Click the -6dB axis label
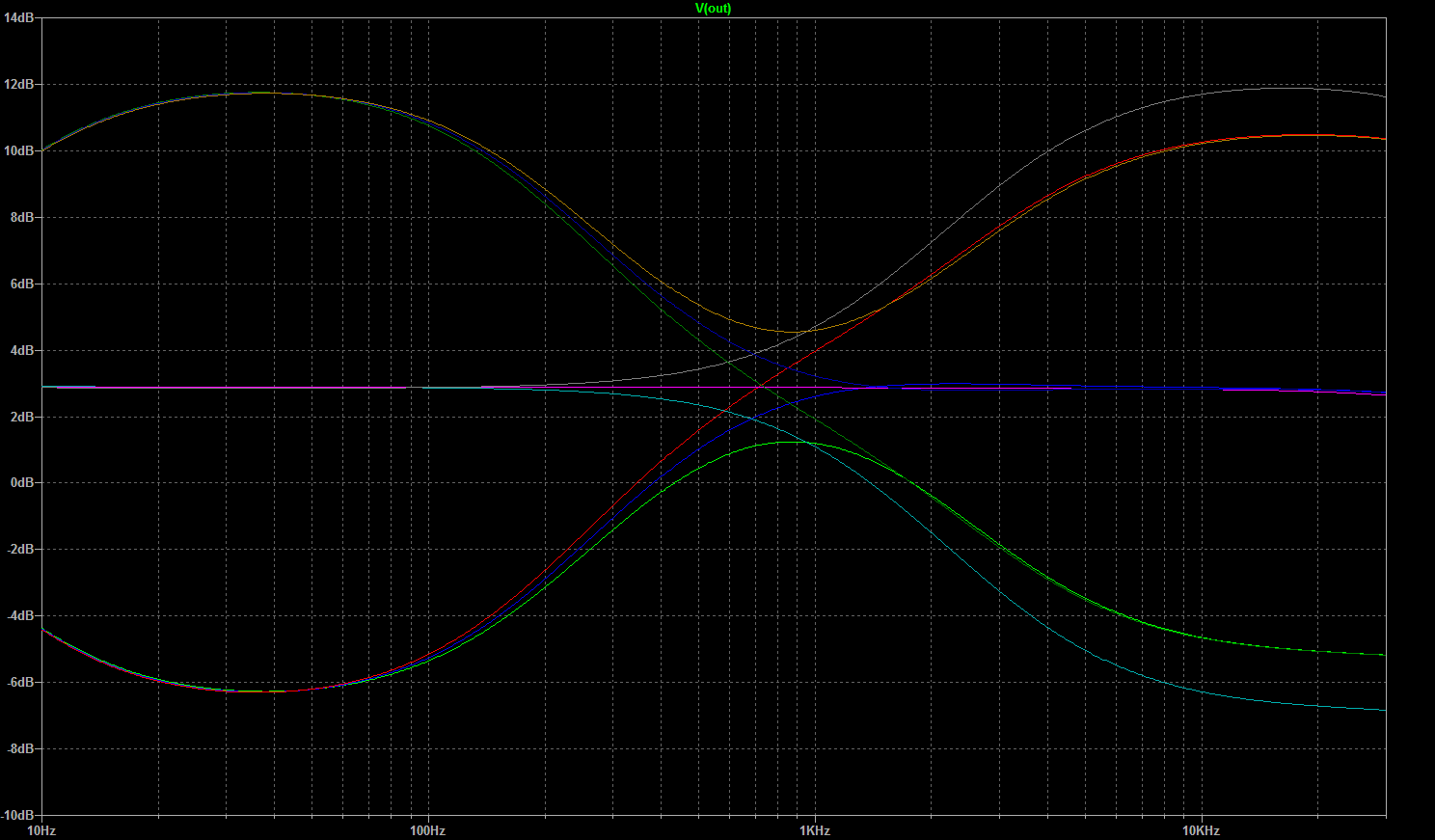The image size is (1435, 840). (20, 683)
